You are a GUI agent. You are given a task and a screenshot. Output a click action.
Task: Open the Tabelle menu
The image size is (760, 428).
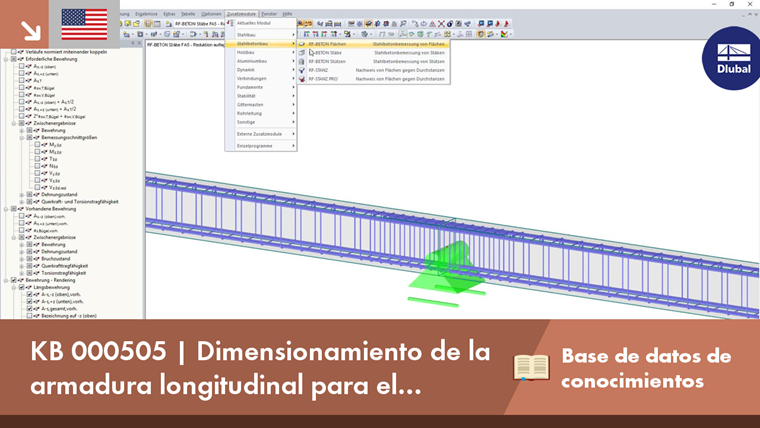(188, 14)
